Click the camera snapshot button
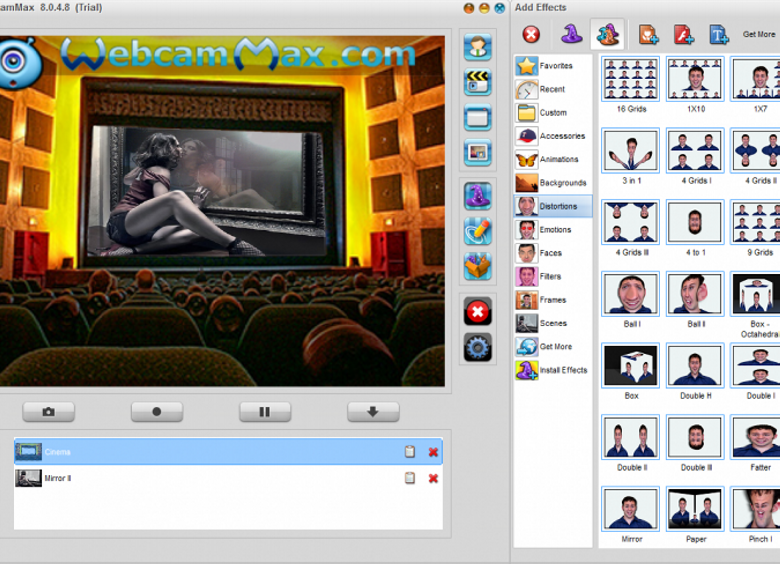Viewport: 780px width, 564px height. click(x=49, y=412)
